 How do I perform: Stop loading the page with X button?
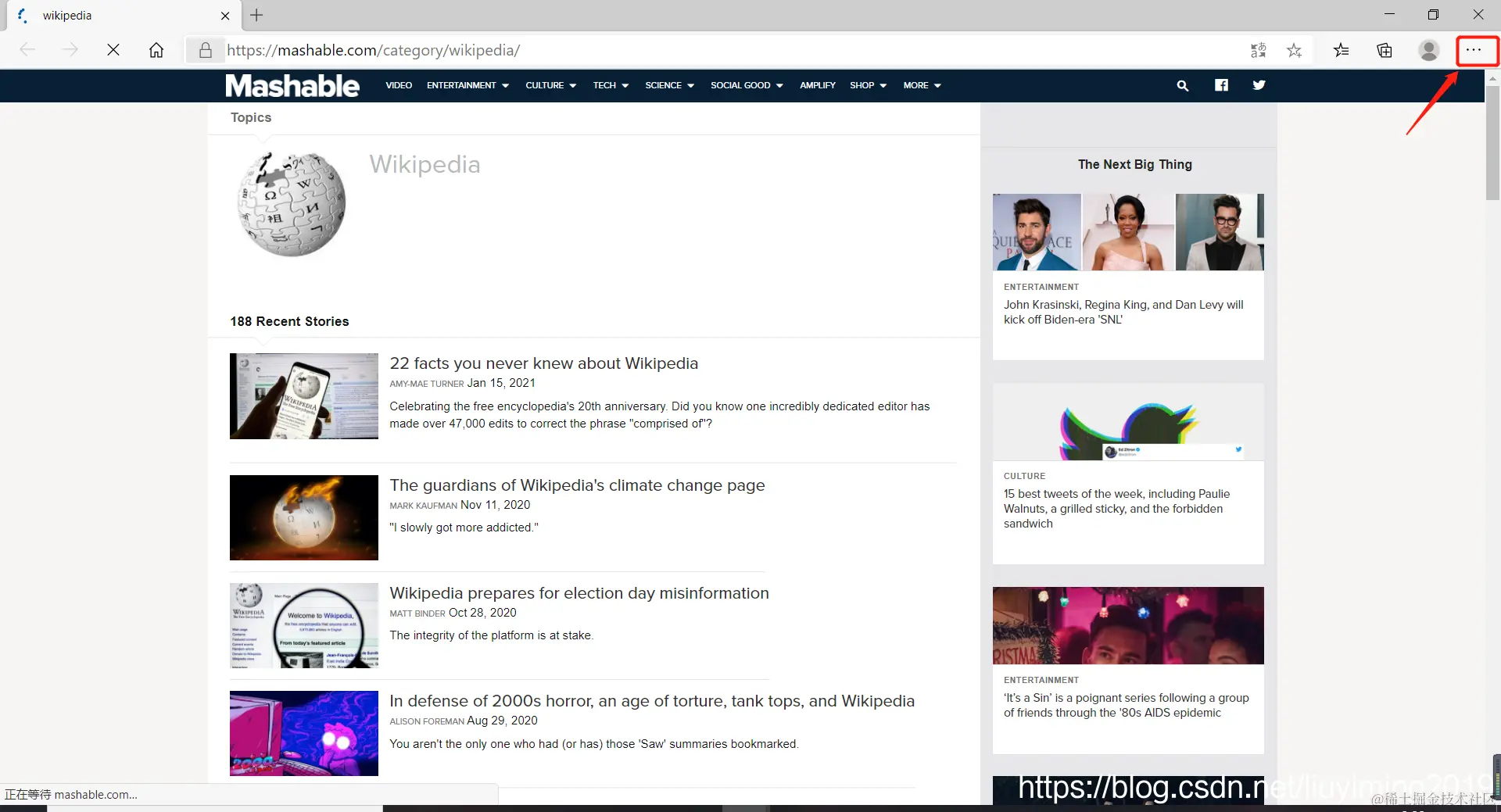(113, 50)
